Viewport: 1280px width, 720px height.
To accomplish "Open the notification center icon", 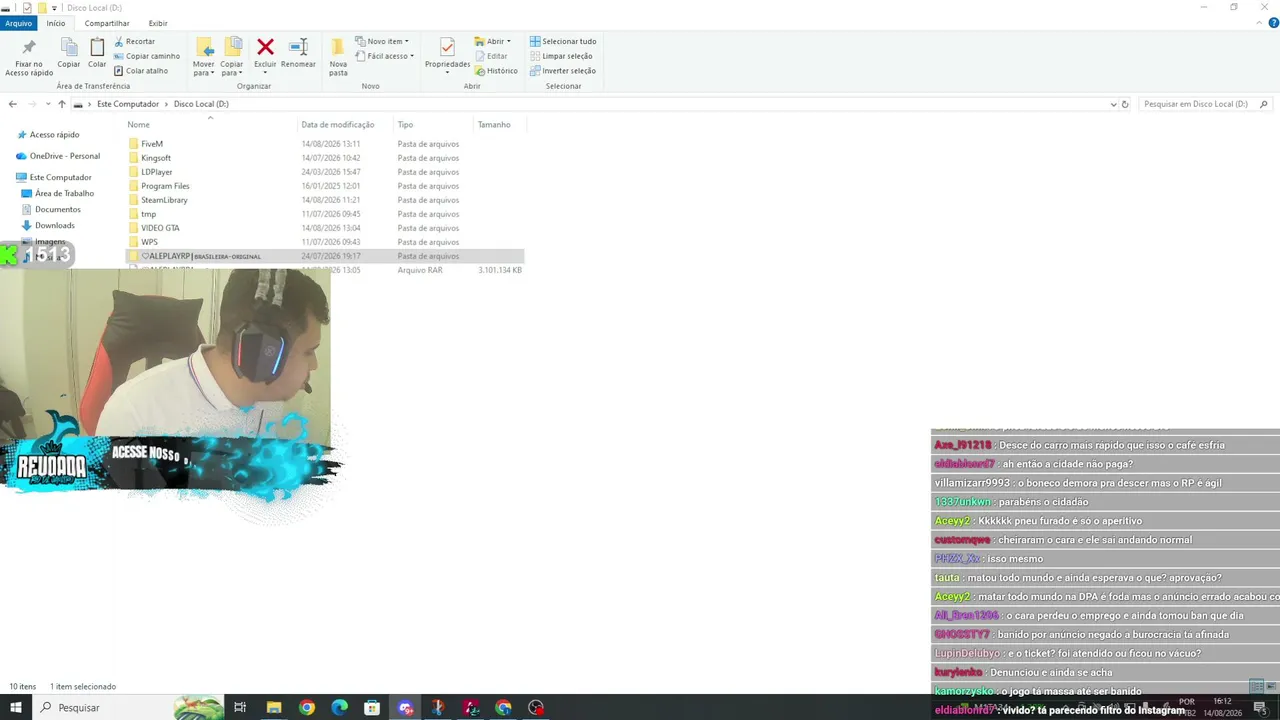I will tap(1263, 709).
